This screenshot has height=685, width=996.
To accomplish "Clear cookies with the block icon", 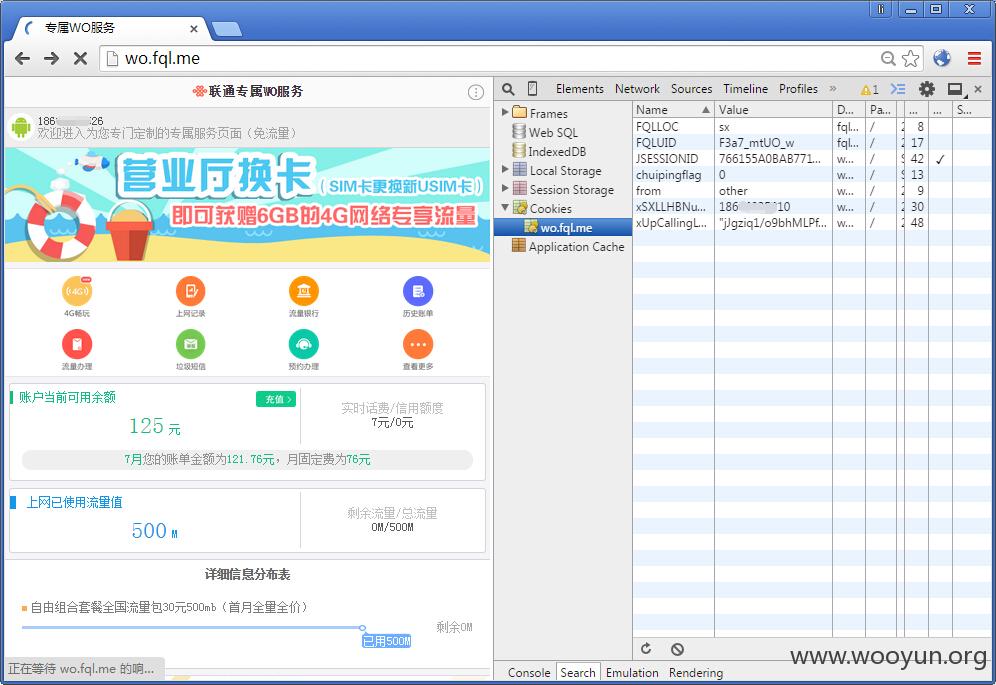I will 677,649.
